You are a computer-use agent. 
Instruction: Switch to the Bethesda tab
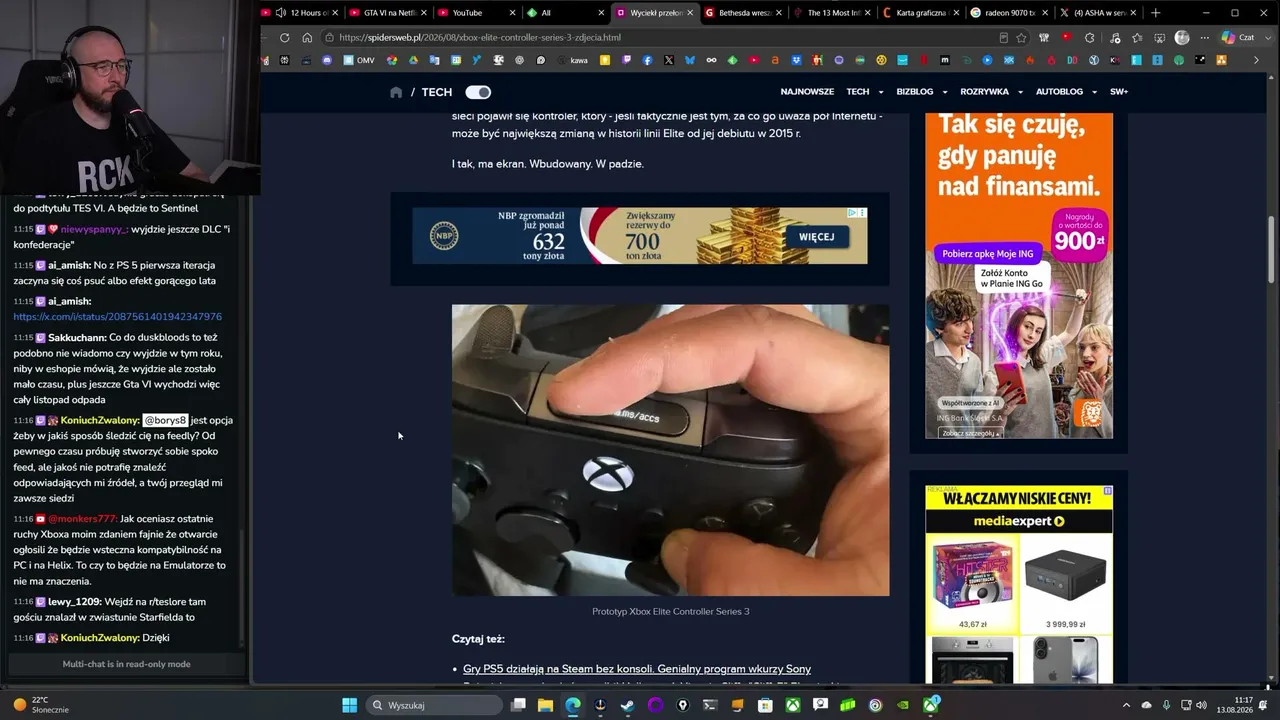pos(742,13)
